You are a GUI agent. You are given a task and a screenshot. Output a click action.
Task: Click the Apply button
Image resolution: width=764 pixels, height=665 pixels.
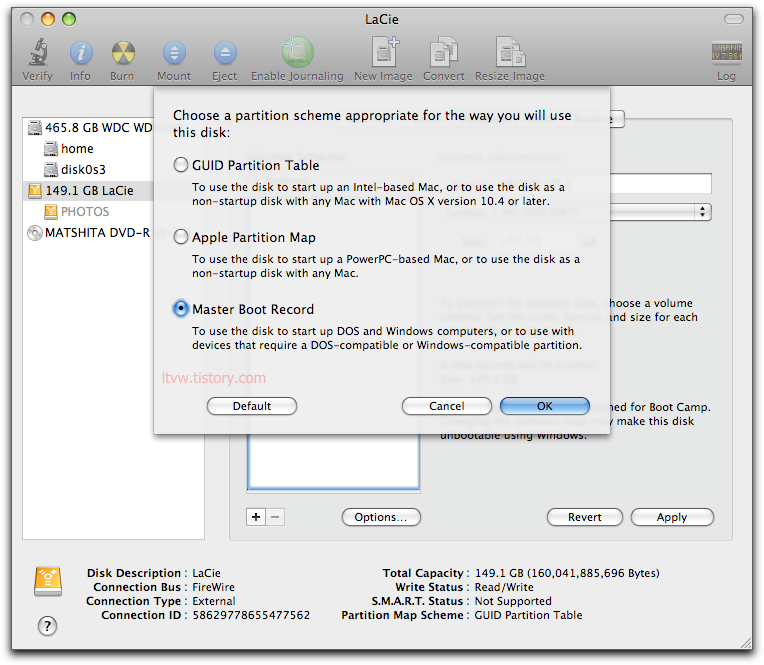point(672,517)
